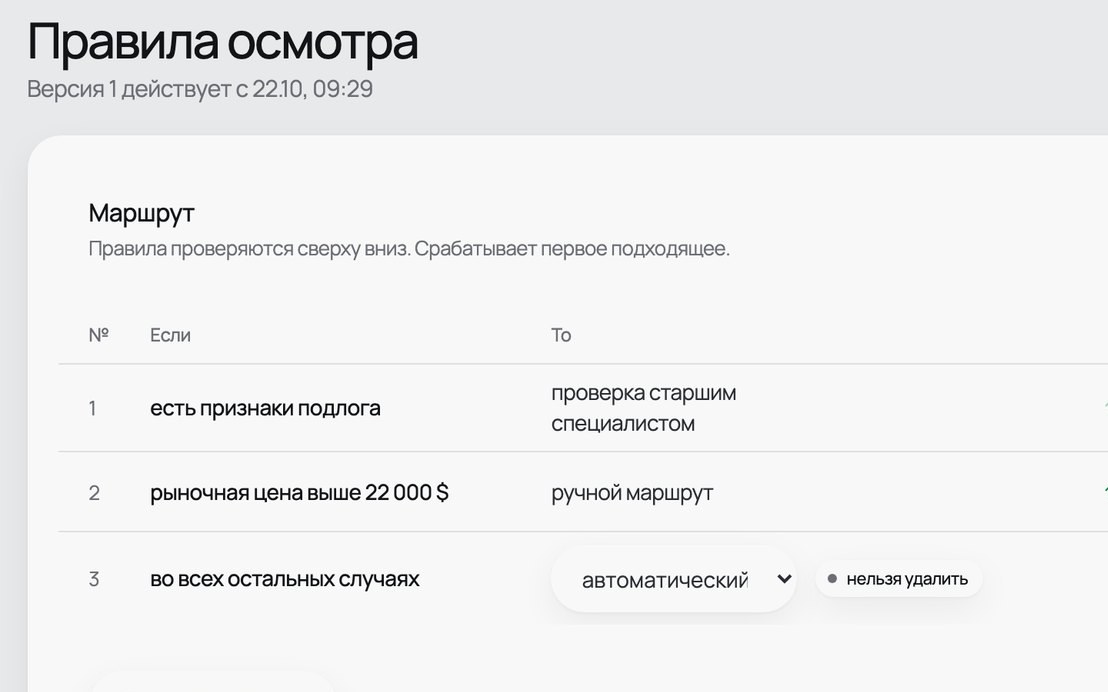The height and width of the screenshot is (692, 1108).
Task: Click the 'нельзя удалить' badge
Action: [898, 579]
